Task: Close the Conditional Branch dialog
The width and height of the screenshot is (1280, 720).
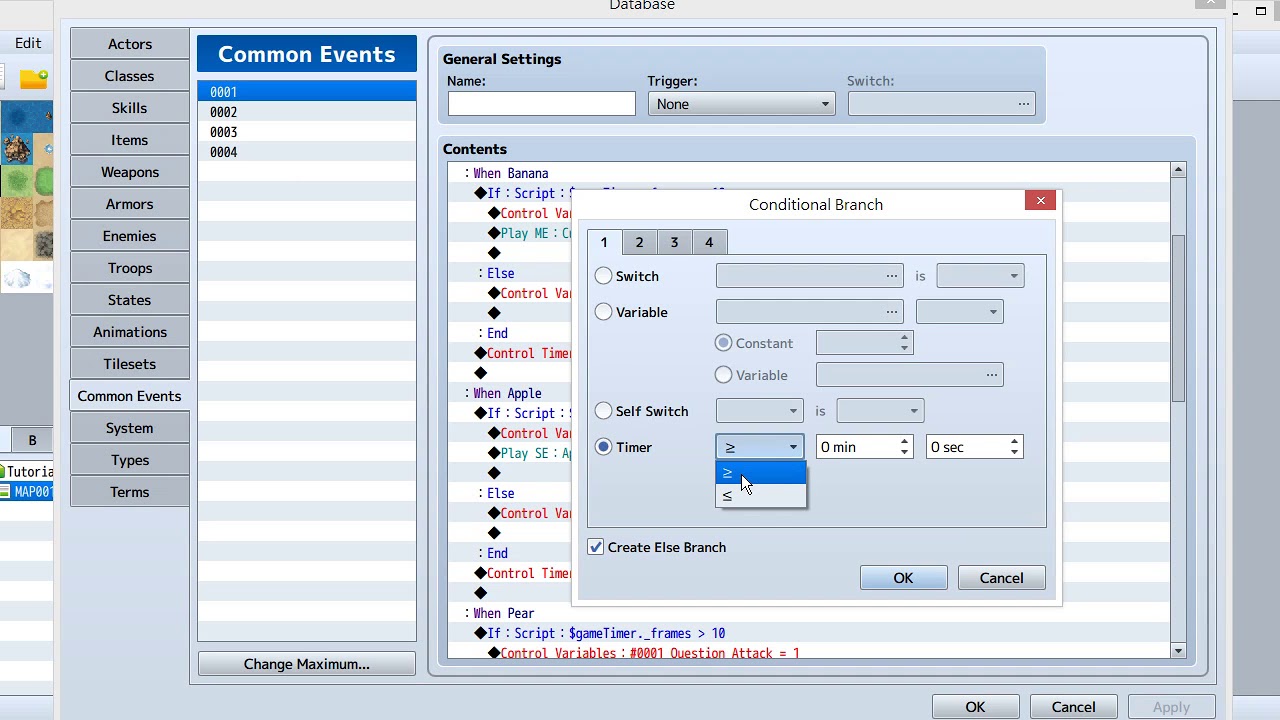Action: coord(1040,201)
